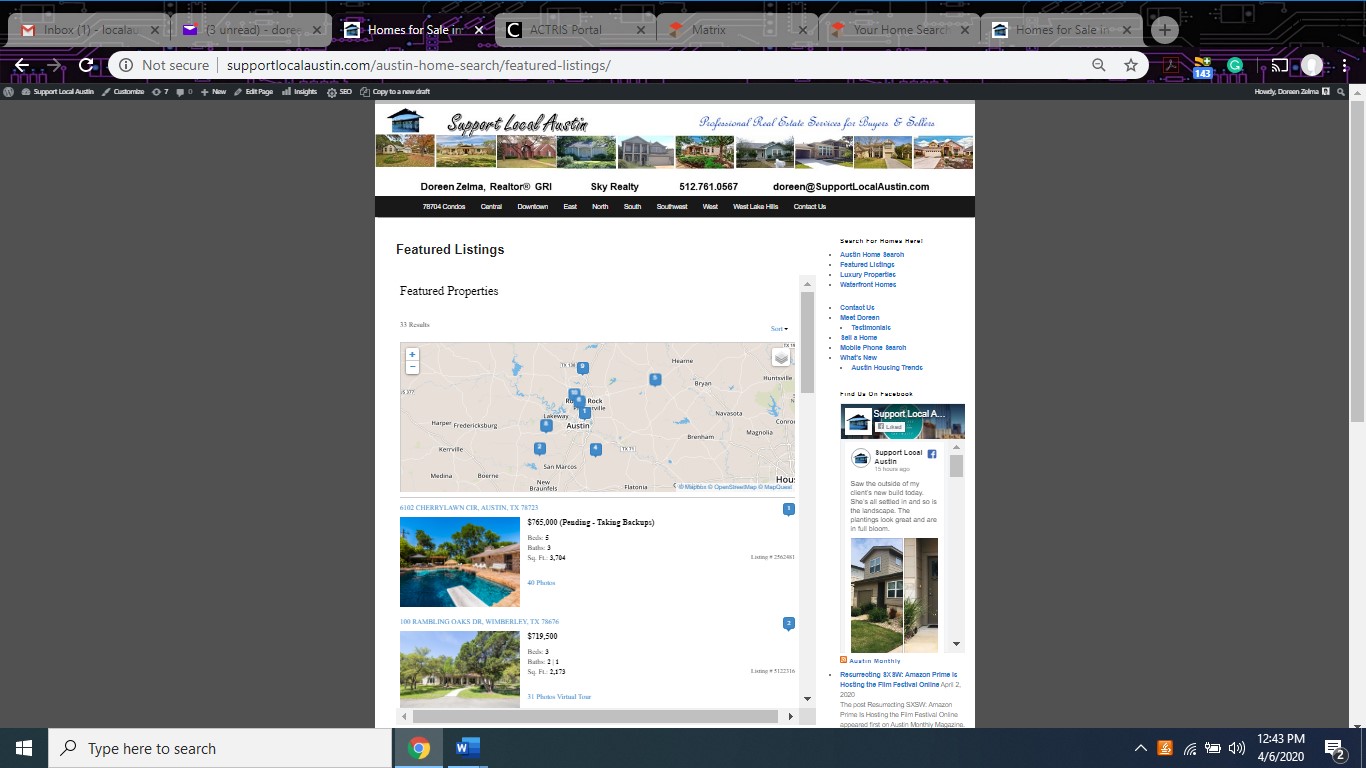Click map marker number 2 near San Marcos
Screen dimensions: 1366x768
coord(540,448)
